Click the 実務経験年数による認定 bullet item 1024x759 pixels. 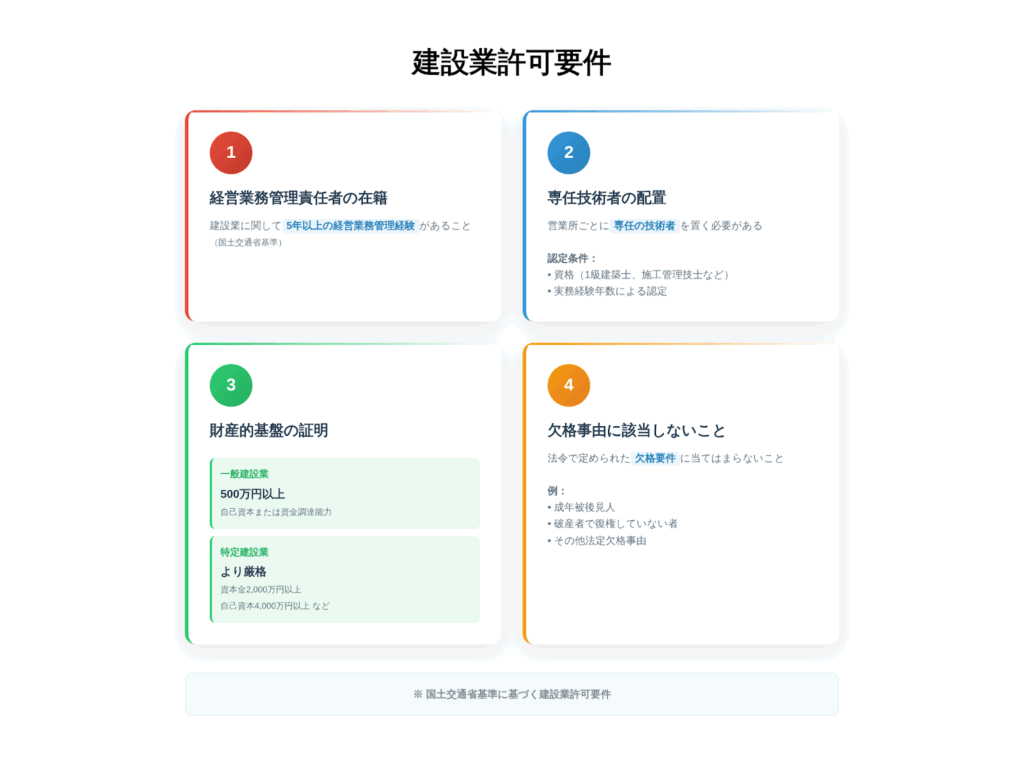point(609,291)
